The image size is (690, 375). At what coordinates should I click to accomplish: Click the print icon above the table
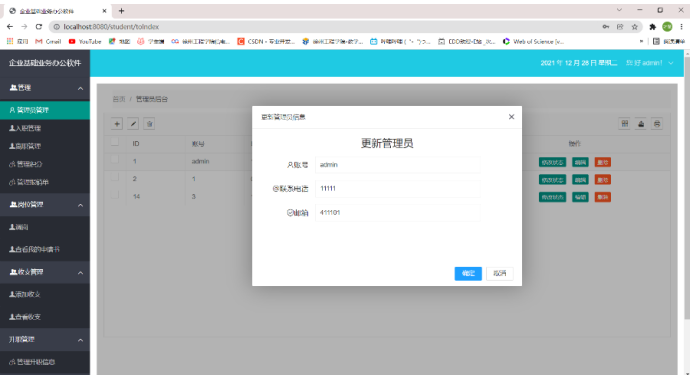[x=657, y=124]
